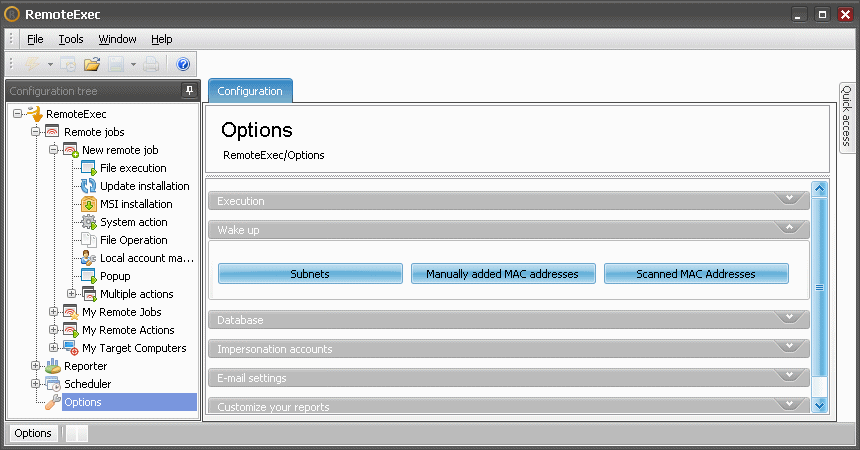Click the lightning Launch toolbar icon
Viewport: 860px width, 450px height.
(32, 64)
